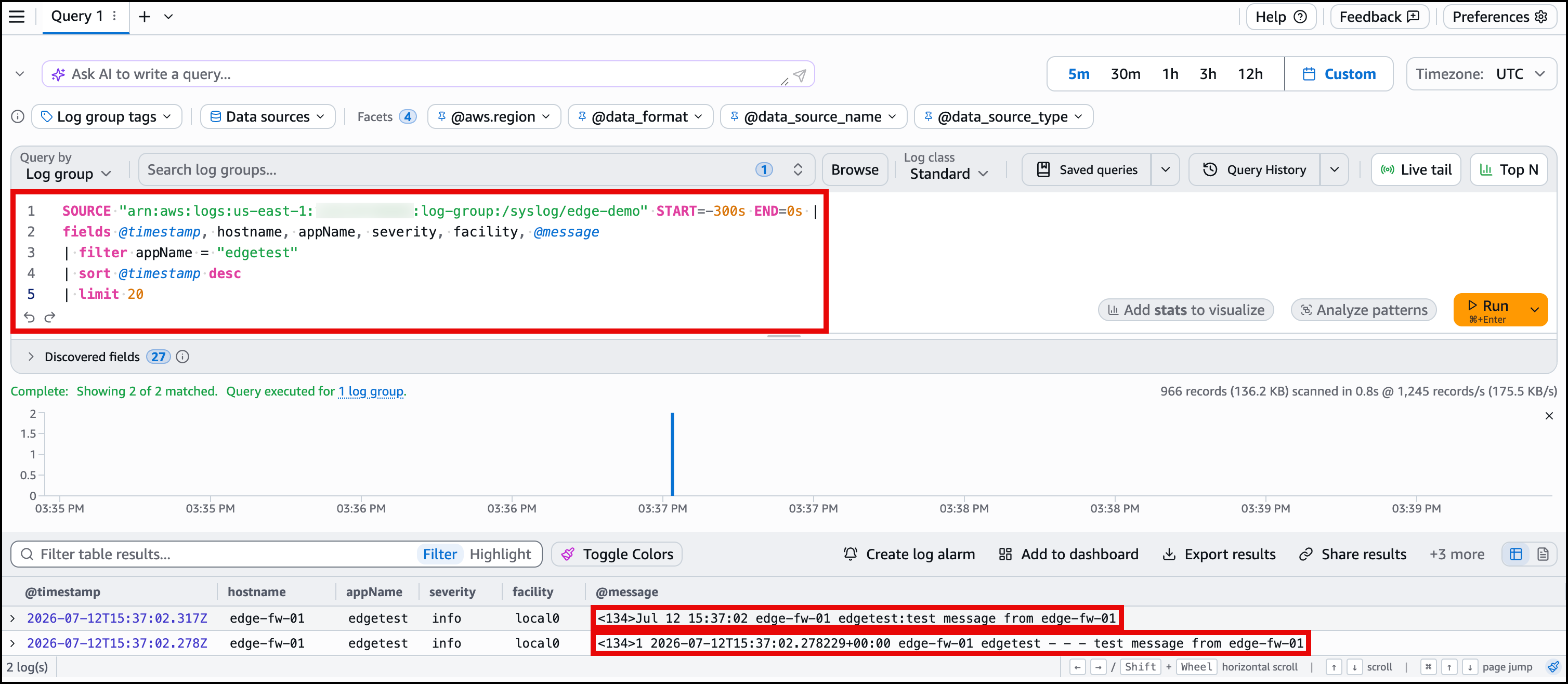Expand the Query History dropdown arrow
The height and width of the screenshot is (684, 1568).
tap(1334, 170)
